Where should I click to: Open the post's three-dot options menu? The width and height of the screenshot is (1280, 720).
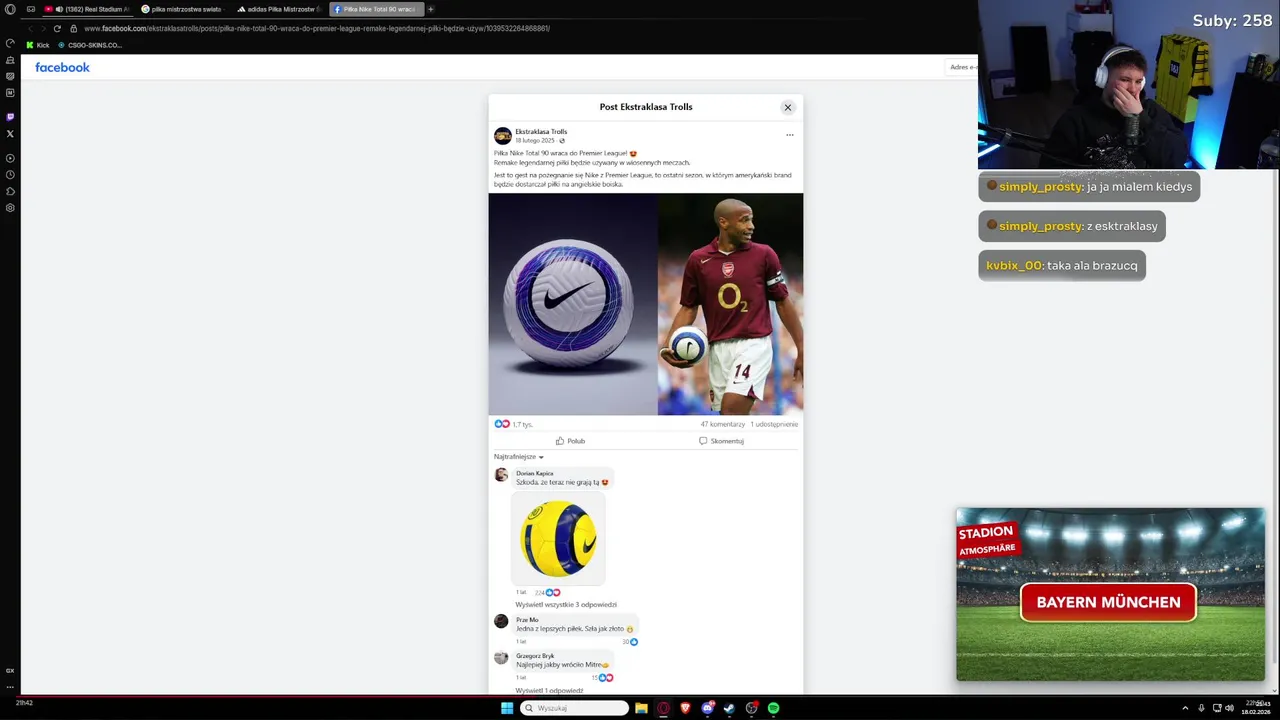789,135
